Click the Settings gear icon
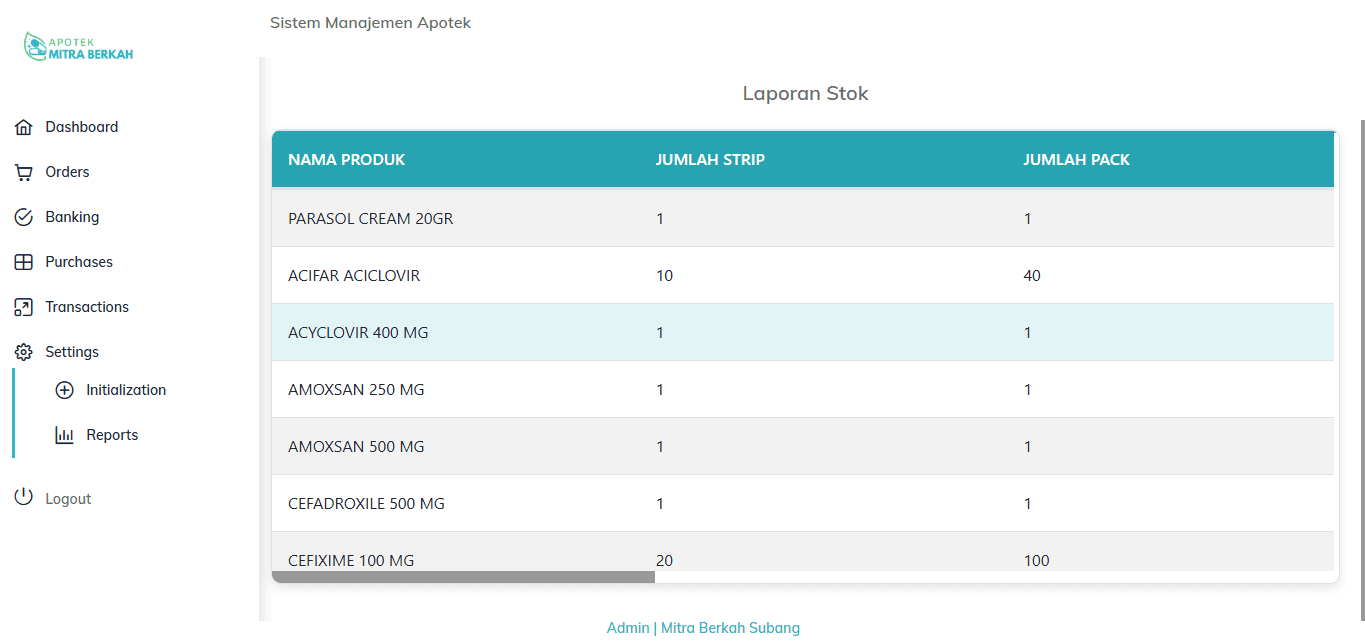 (24, 352)
